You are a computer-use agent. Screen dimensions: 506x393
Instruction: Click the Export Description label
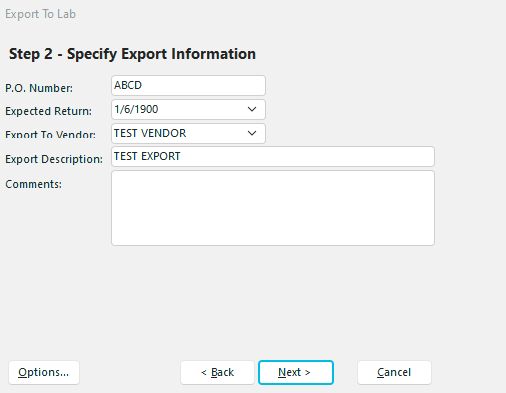[54, 159]
